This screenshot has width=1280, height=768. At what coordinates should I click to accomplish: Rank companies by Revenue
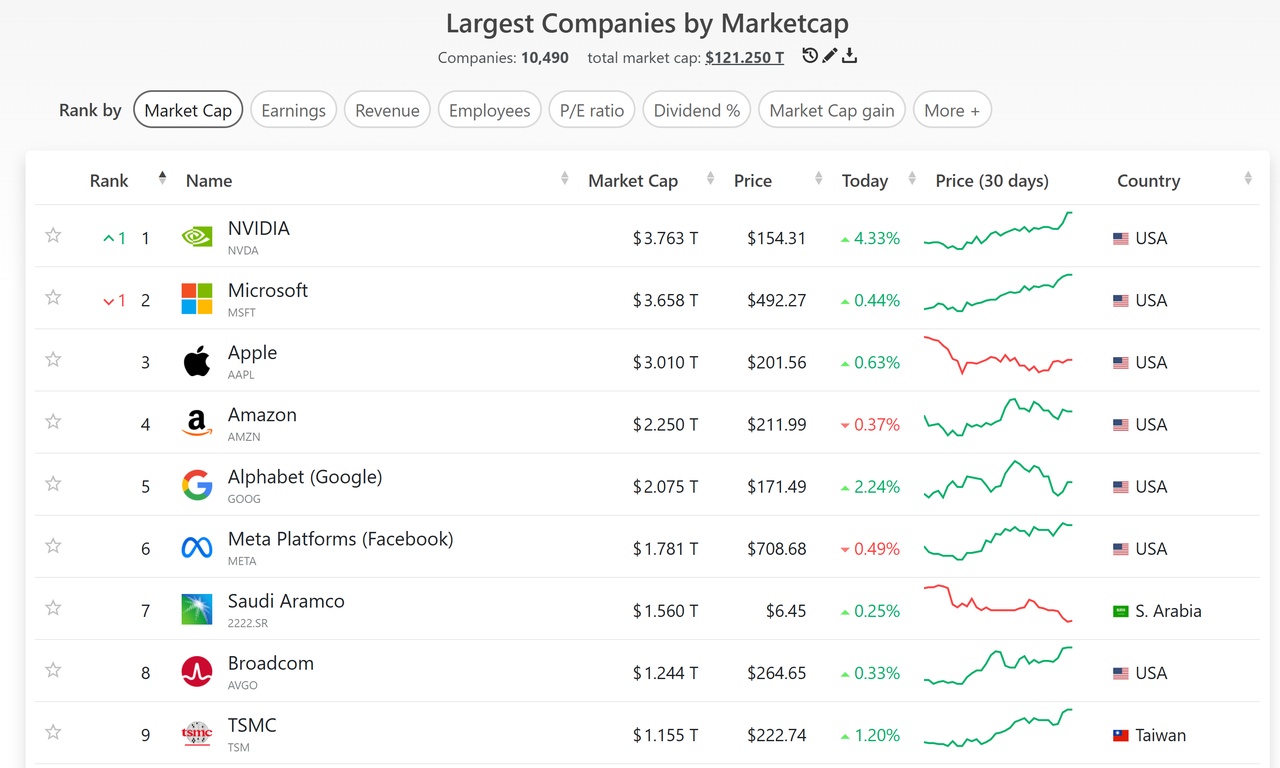pyautogui.click(x=387, y=110)
